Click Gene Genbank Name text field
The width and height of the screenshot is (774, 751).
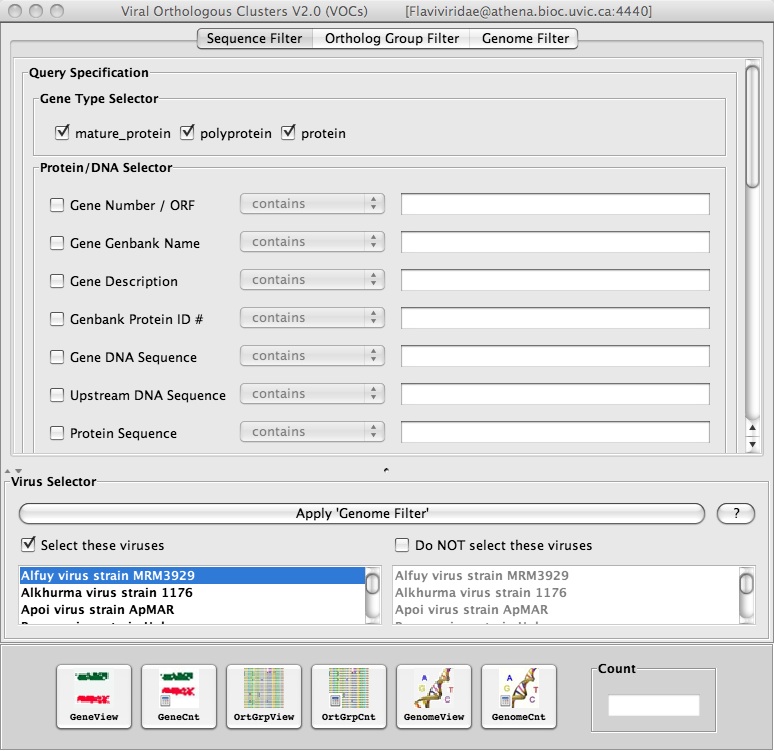click(555, 242)
